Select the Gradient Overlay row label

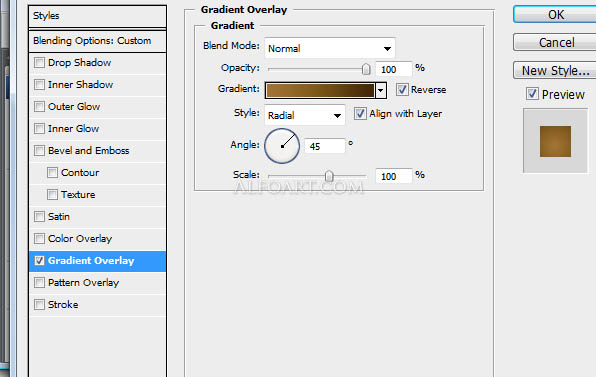pos(91,261)
